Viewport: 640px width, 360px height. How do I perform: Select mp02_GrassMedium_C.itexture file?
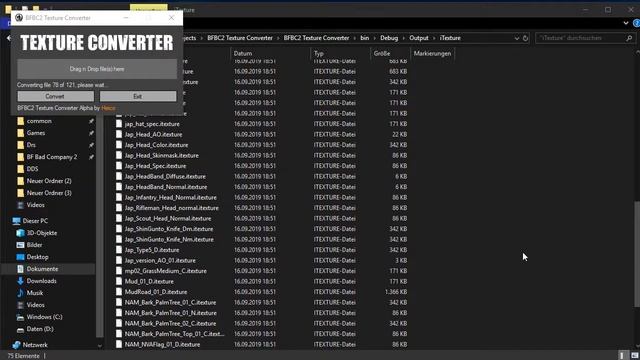pos(165,271)
